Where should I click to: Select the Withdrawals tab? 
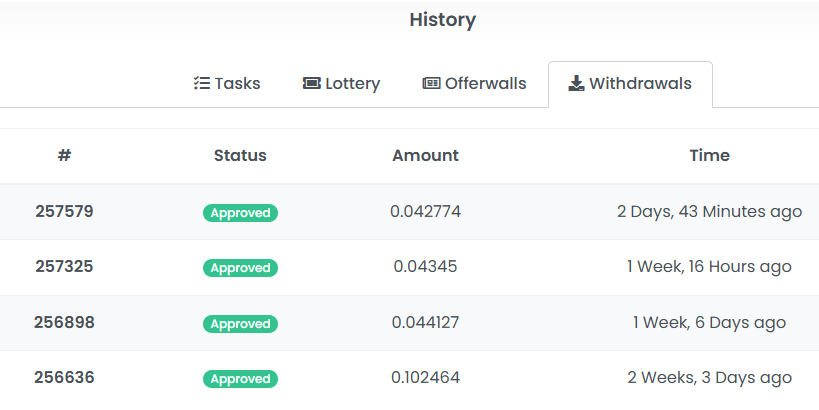(630, 84)
